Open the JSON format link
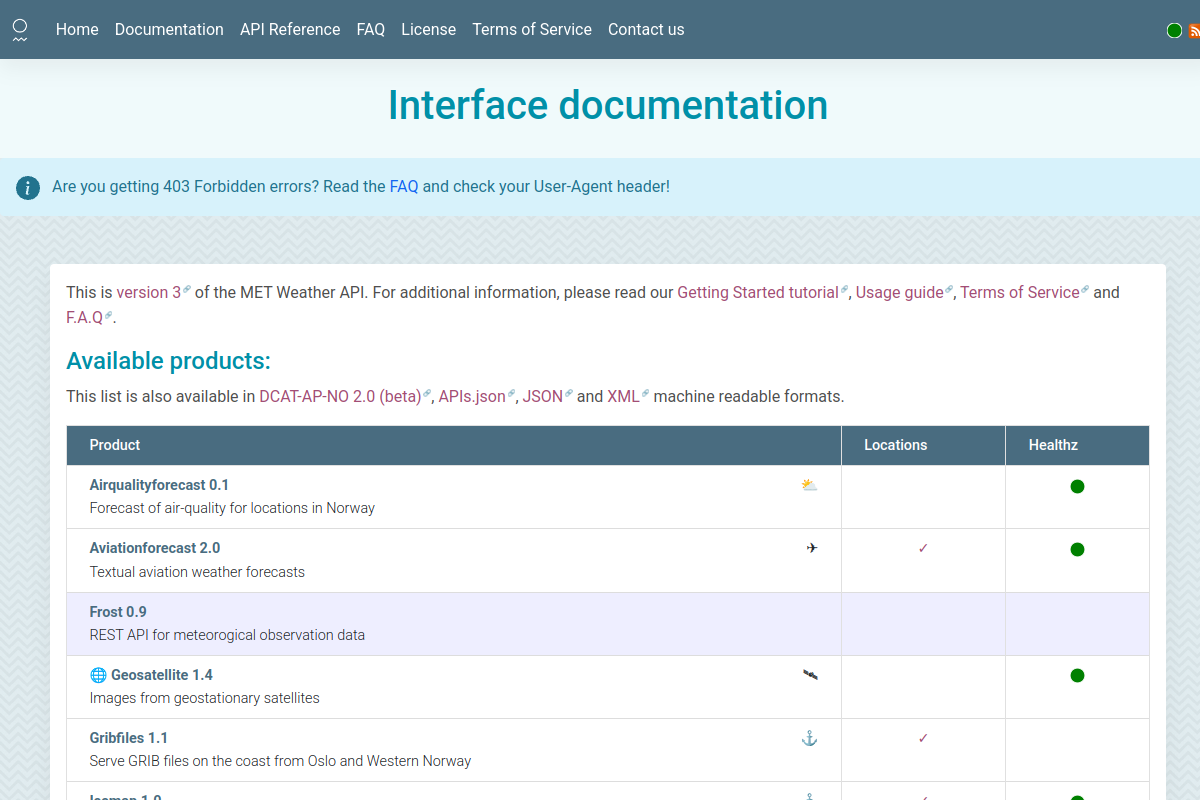1200x800 pixels. 547,396
